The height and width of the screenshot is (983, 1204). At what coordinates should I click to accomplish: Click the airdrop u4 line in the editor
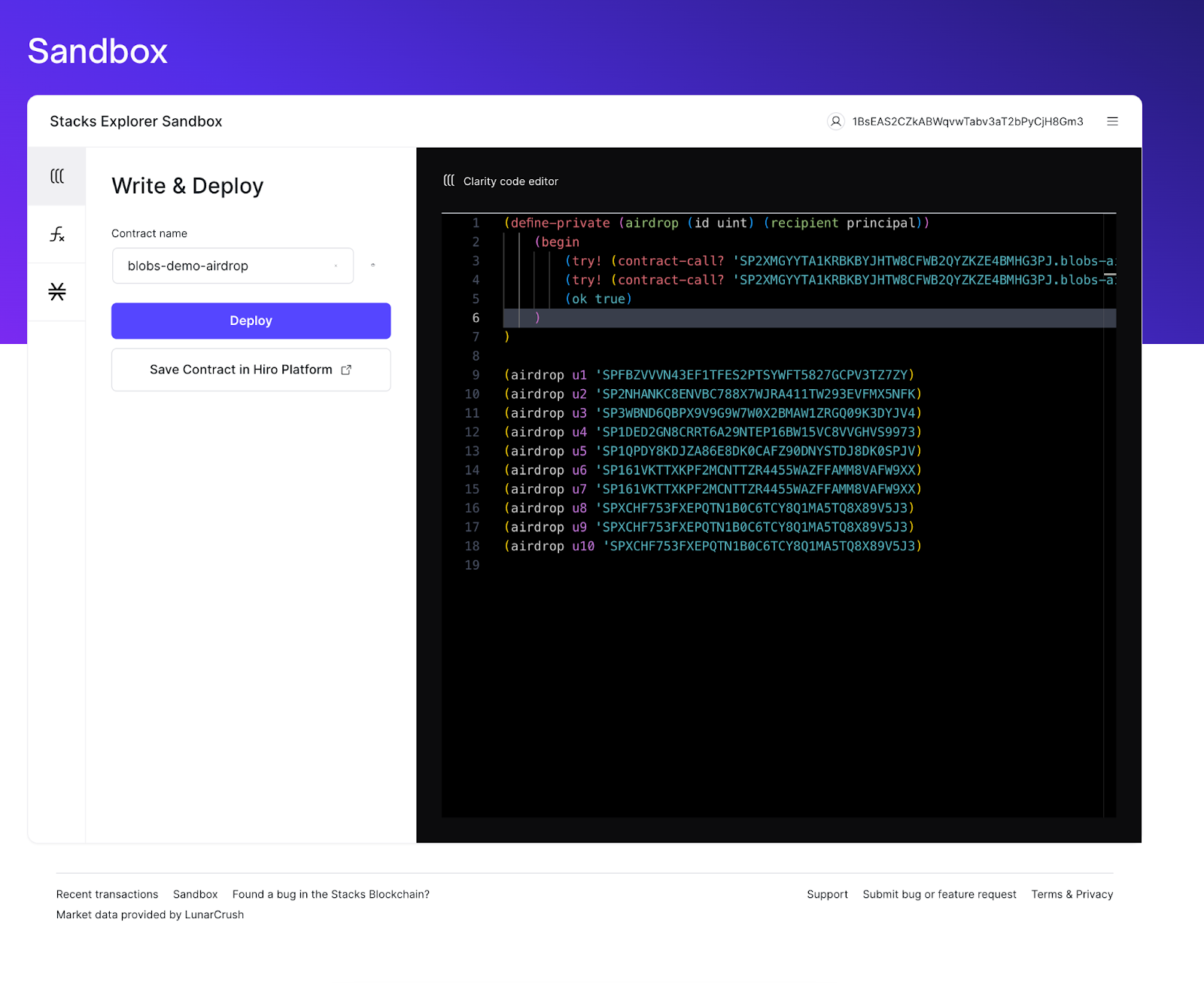coord(713,432)
